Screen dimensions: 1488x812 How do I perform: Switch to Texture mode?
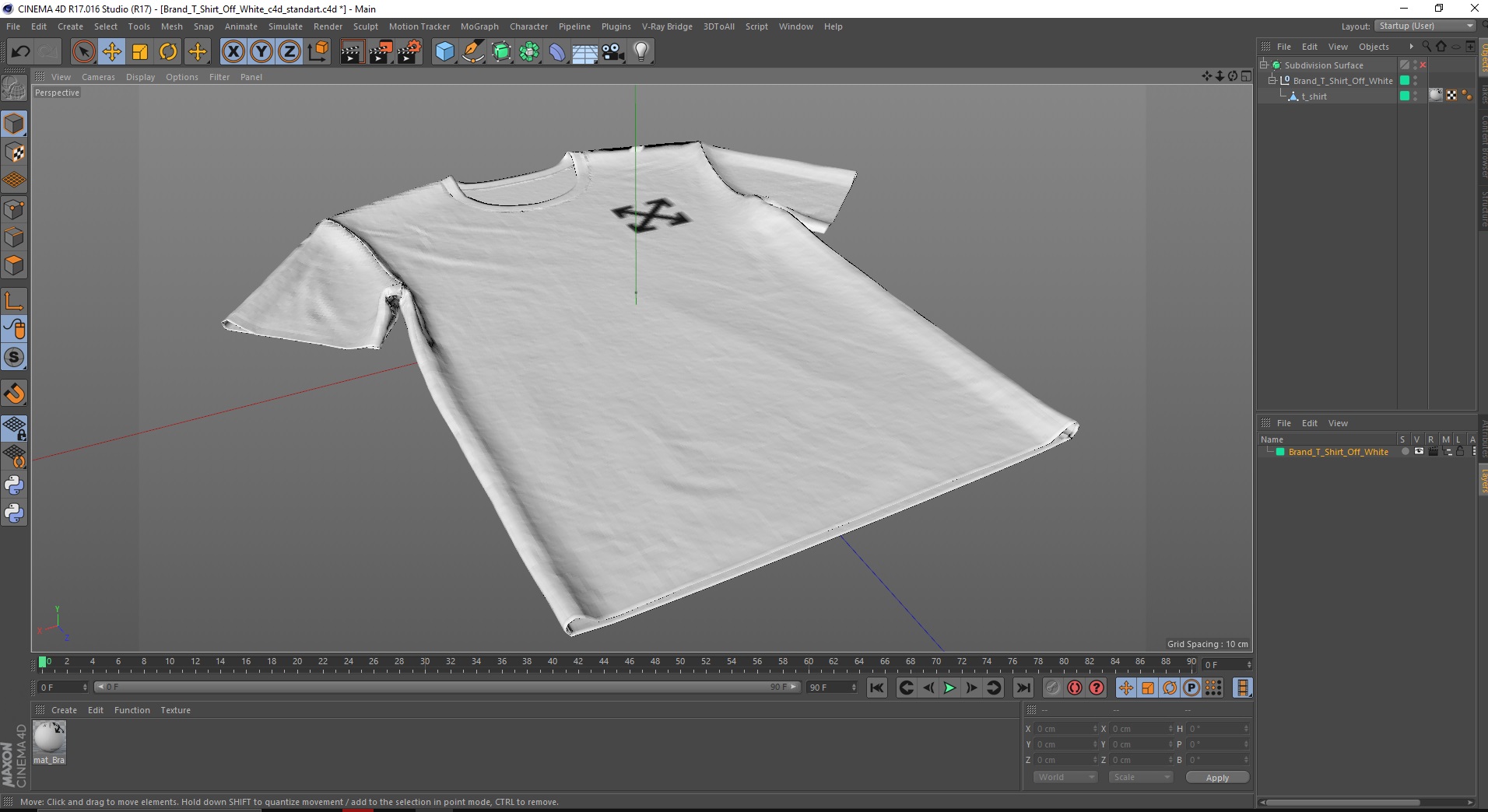14,152
